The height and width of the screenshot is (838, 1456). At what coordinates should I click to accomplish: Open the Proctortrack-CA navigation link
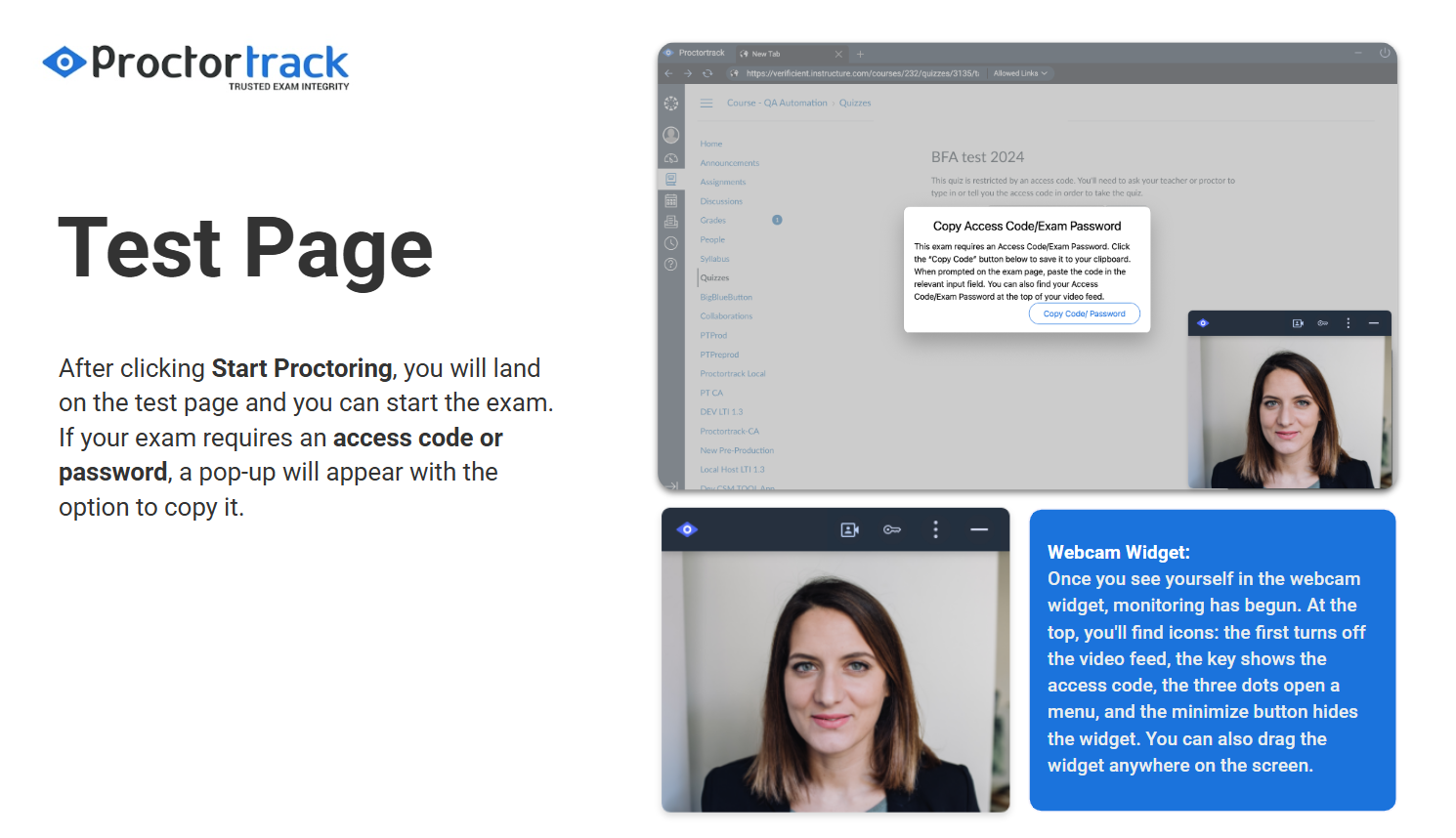click(729, 431)
